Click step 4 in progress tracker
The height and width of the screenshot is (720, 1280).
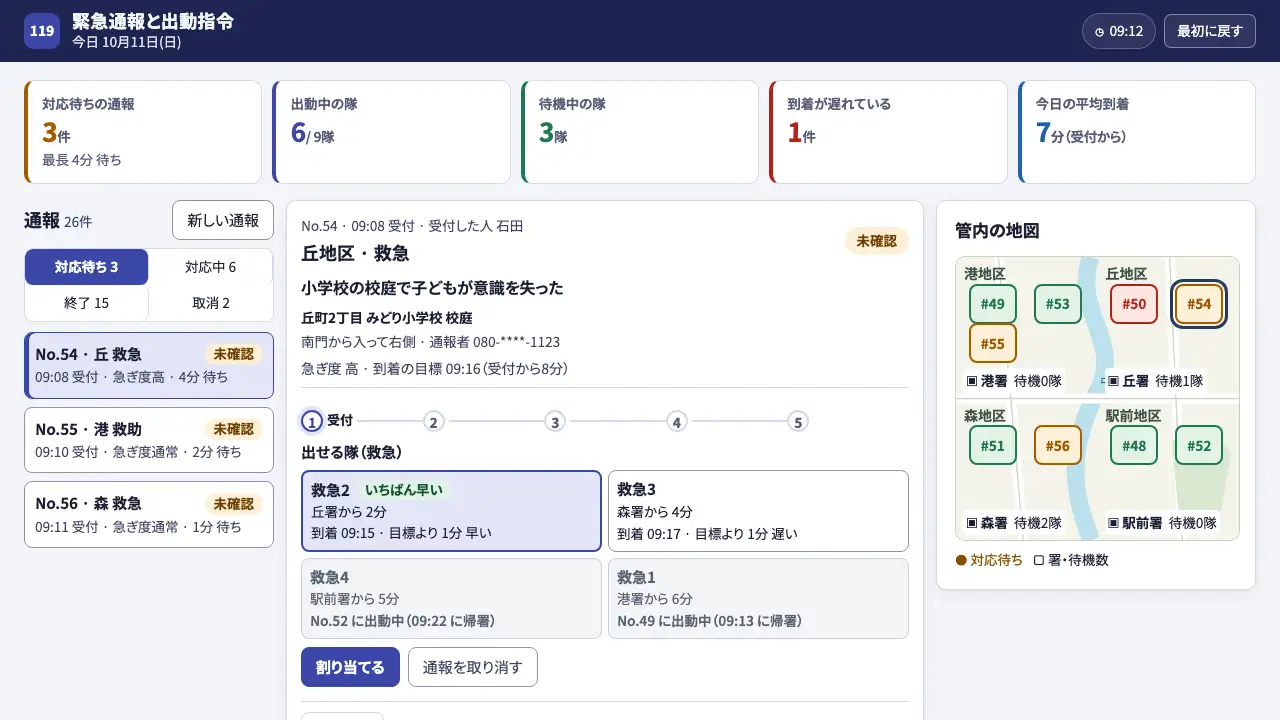(x=677, y=421)
